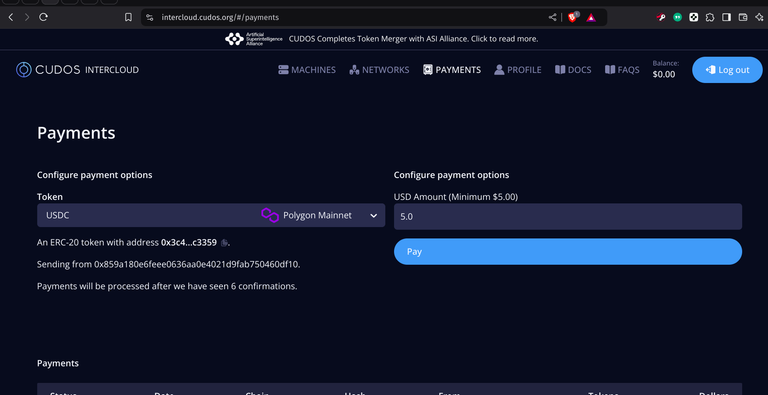Click the Polygon Mainnet chain icon
Image resolution: width=768 pixels, height=395 pixels.
point(270,215)
